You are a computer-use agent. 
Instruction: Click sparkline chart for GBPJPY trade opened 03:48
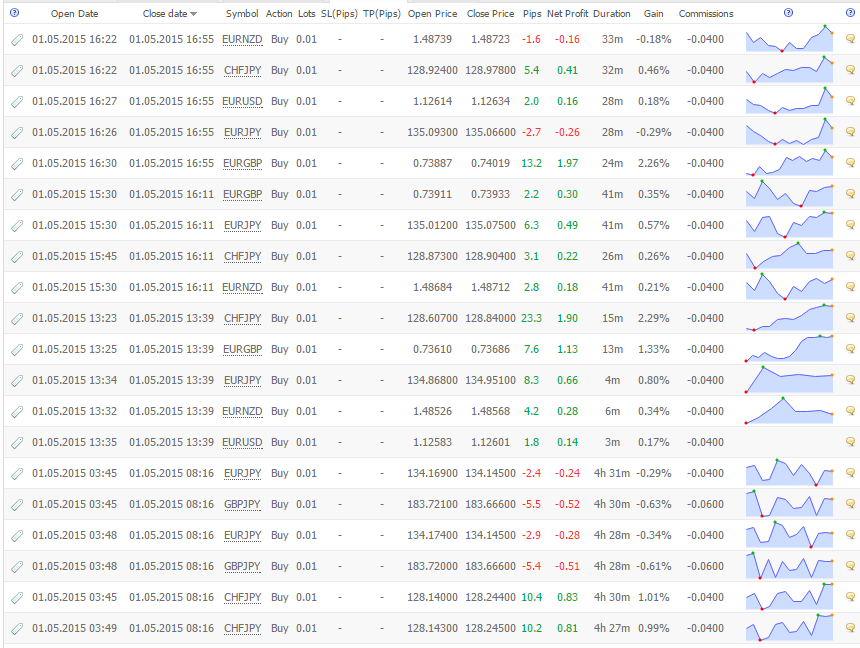click(789, 566)
